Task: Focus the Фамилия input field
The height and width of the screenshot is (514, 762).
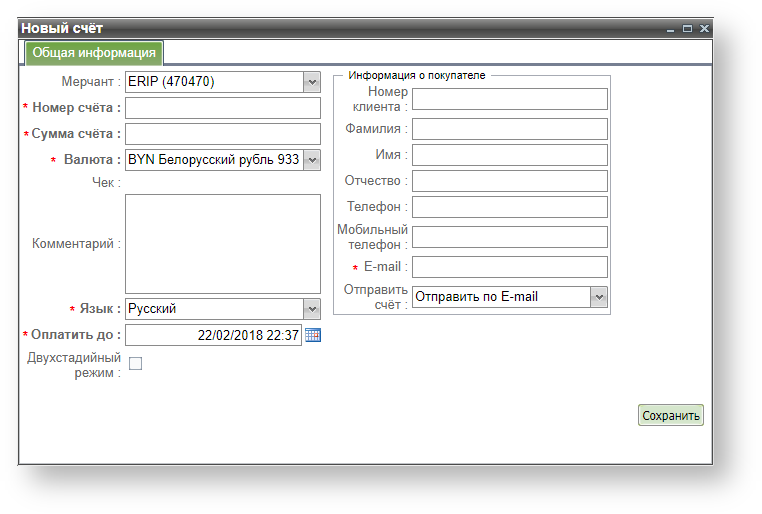Action: [510, 129]
